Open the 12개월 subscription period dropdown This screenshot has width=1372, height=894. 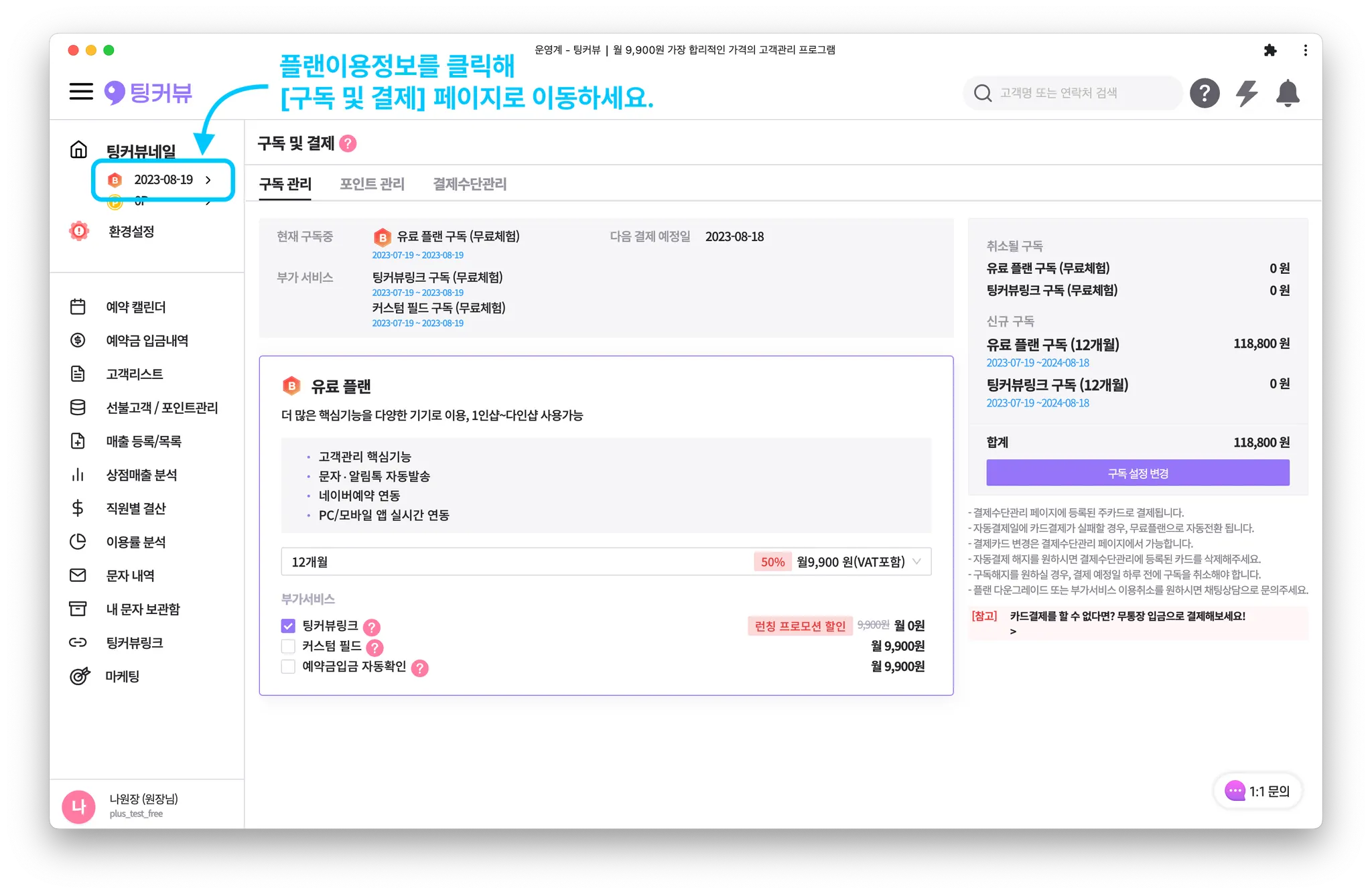point(606,562)
